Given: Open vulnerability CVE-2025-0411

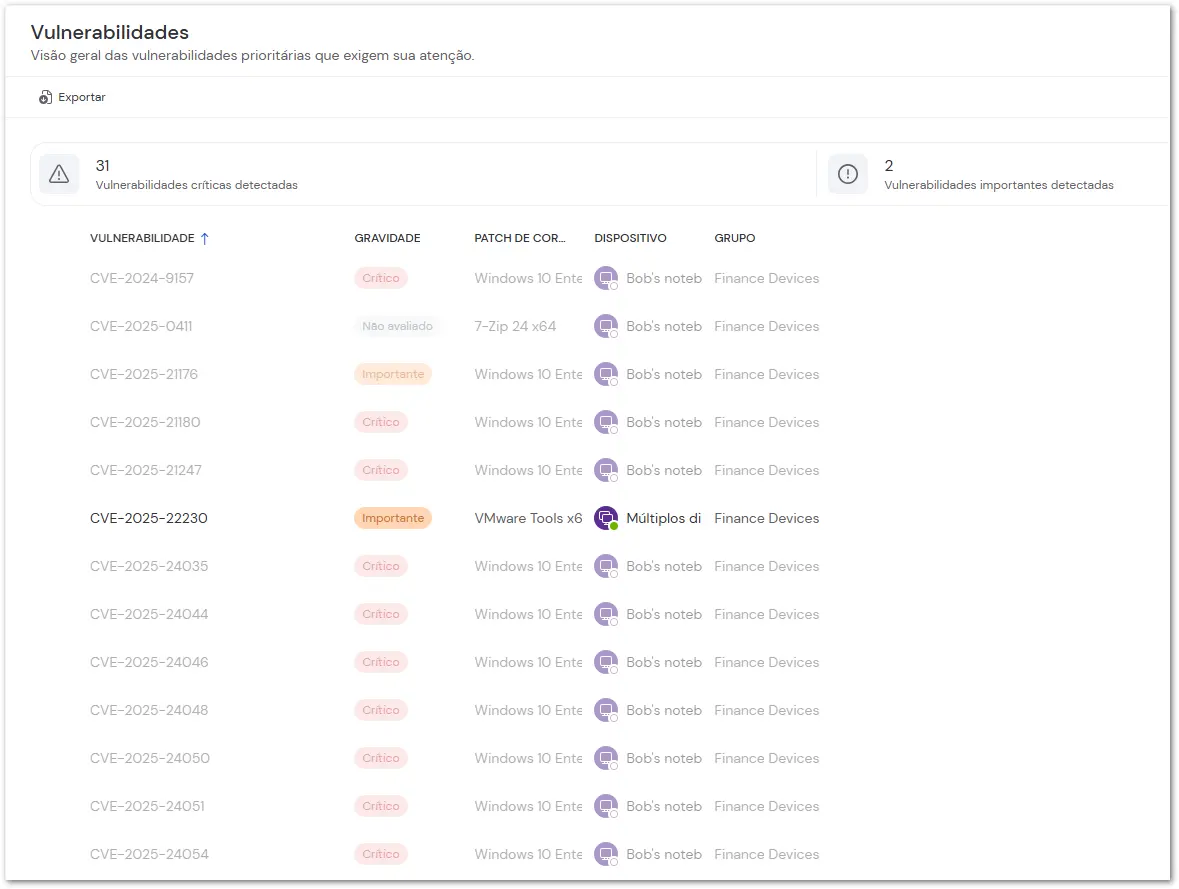Looking at the screenshot, I should coord(141,326).
